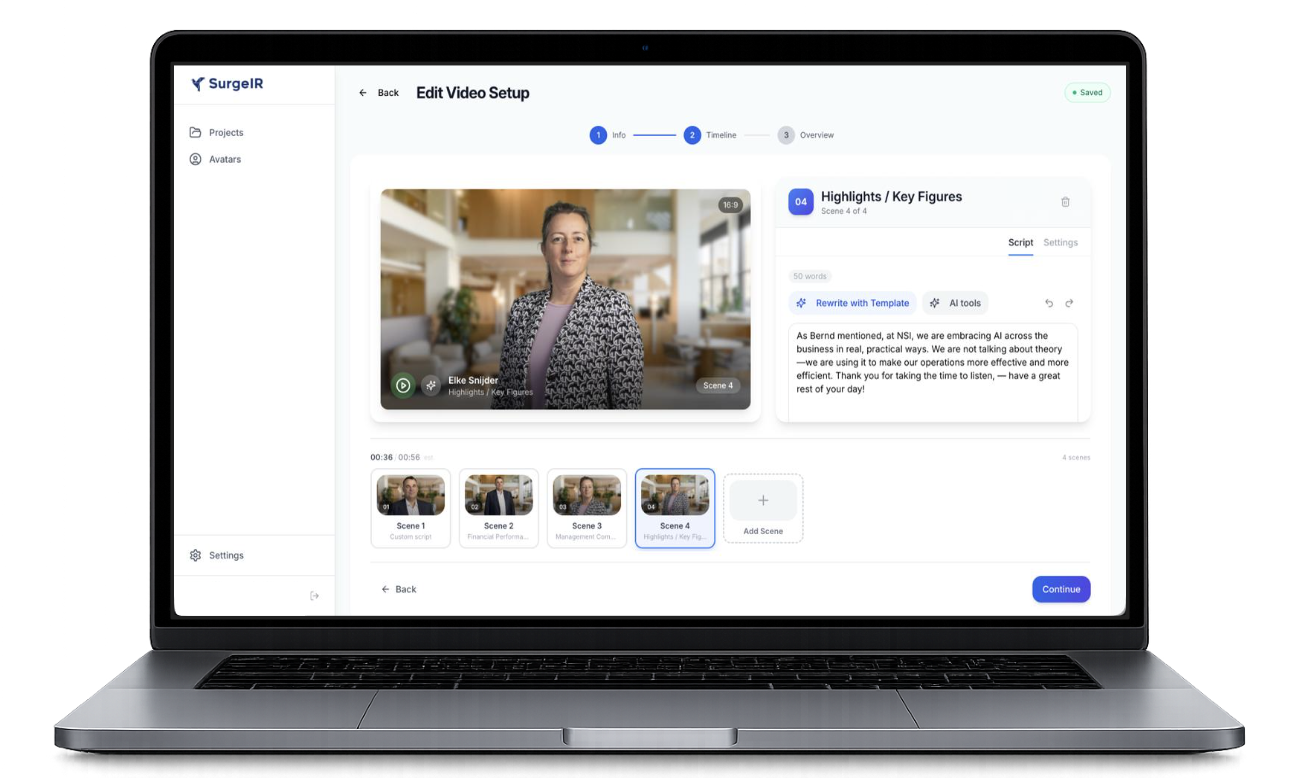Open the AI tools menu
The width and height of the screenshot is (1298, 778).
click(956, 302)
